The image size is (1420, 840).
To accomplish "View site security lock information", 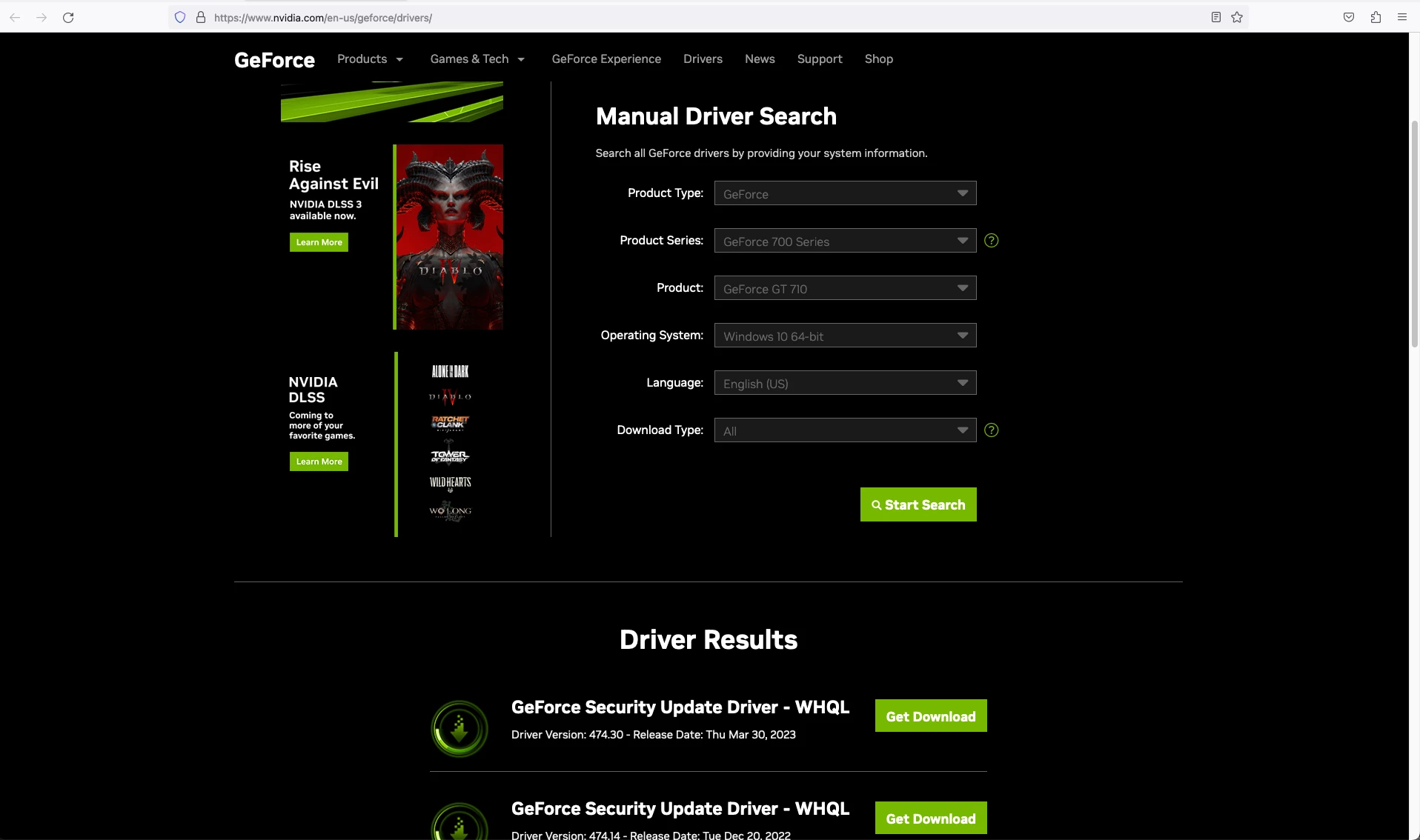I will 200,17.
